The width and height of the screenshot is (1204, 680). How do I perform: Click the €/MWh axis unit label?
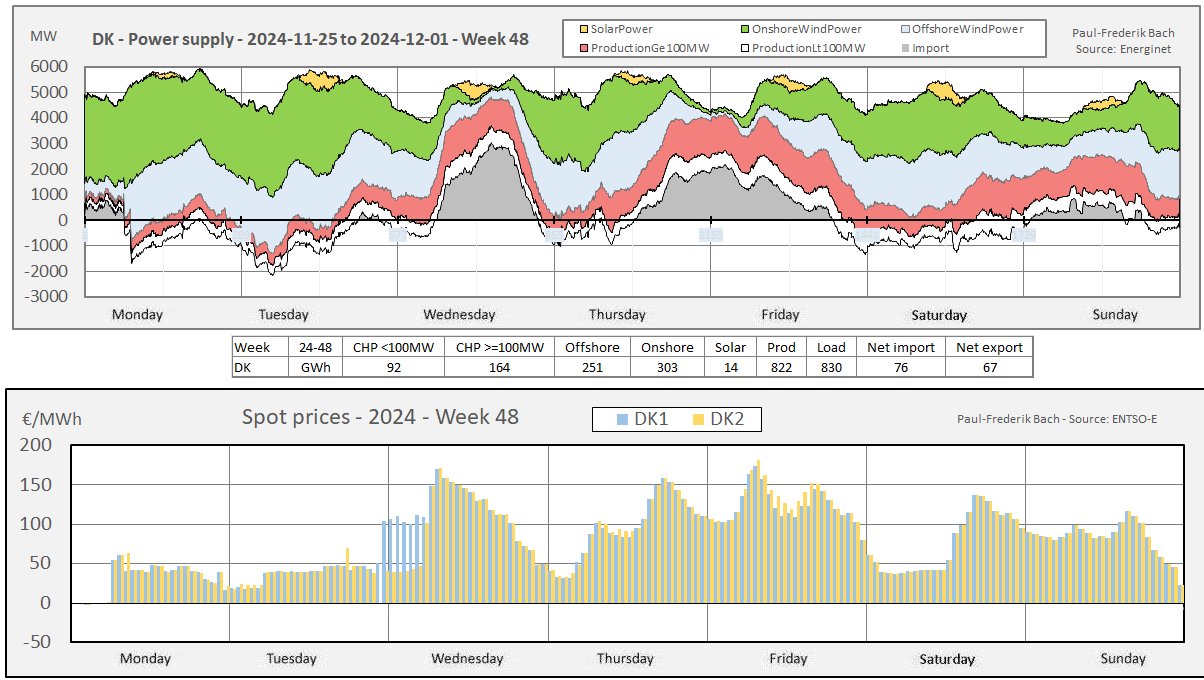(50, 419)
